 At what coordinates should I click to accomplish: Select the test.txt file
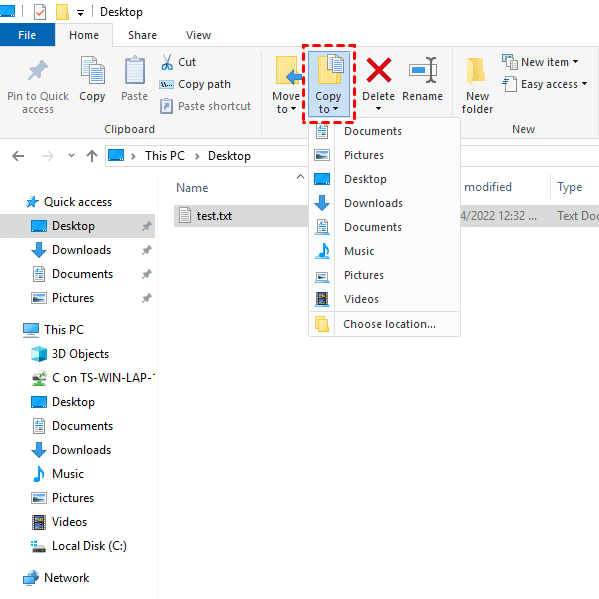(214, 216)
